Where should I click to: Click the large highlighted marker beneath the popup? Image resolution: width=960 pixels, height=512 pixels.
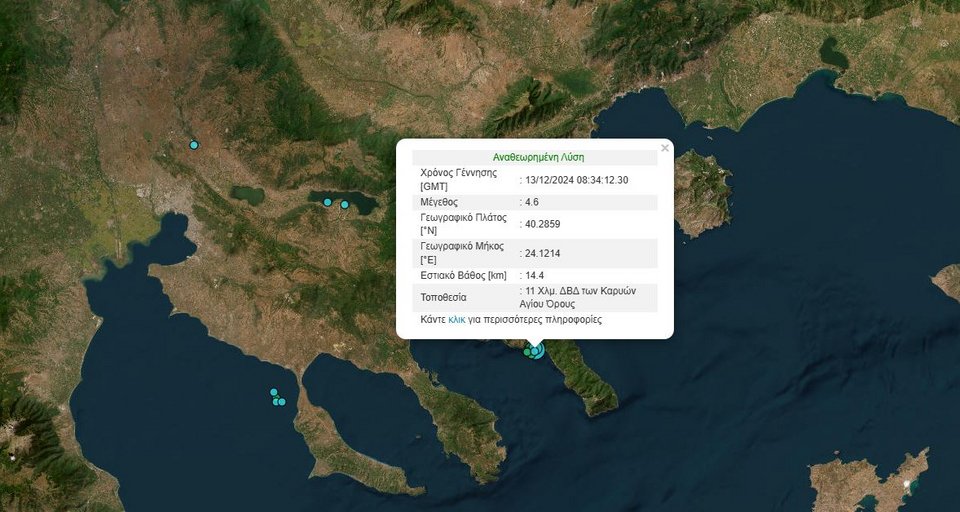pyautogui.click(x=537, y=349)
